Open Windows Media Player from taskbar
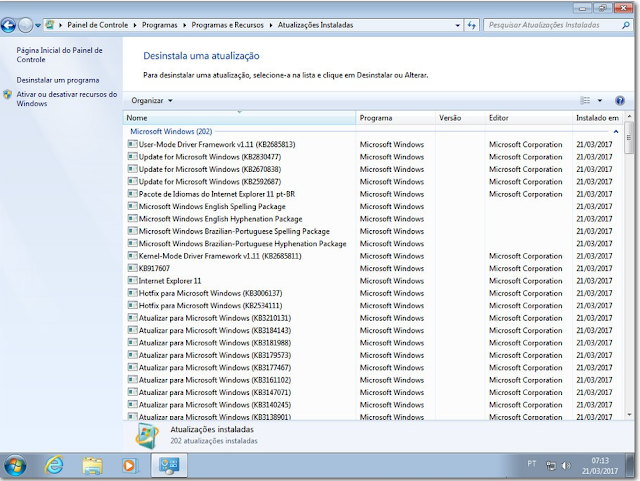Screen dimensions: 640x481 coord(130,465)
